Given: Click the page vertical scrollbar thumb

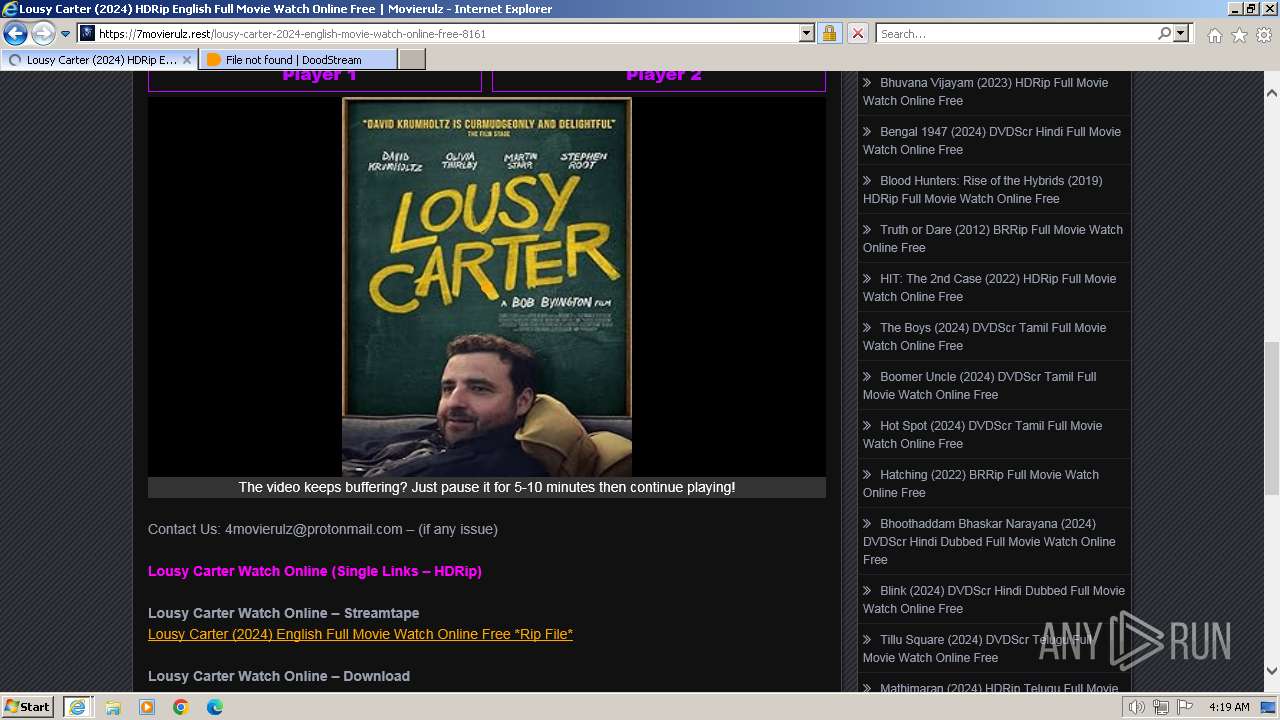Looking at the screenshot, I should (x=1271, y=418).
